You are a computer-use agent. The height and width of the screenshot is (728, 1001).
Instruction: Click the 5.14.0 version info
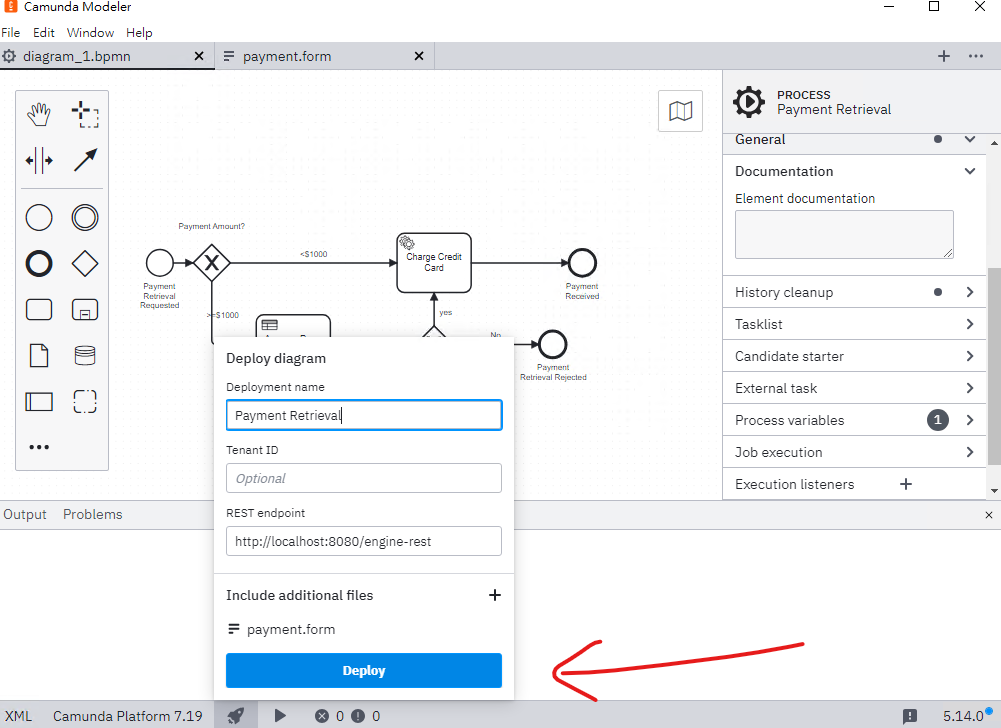click(963, 717)
